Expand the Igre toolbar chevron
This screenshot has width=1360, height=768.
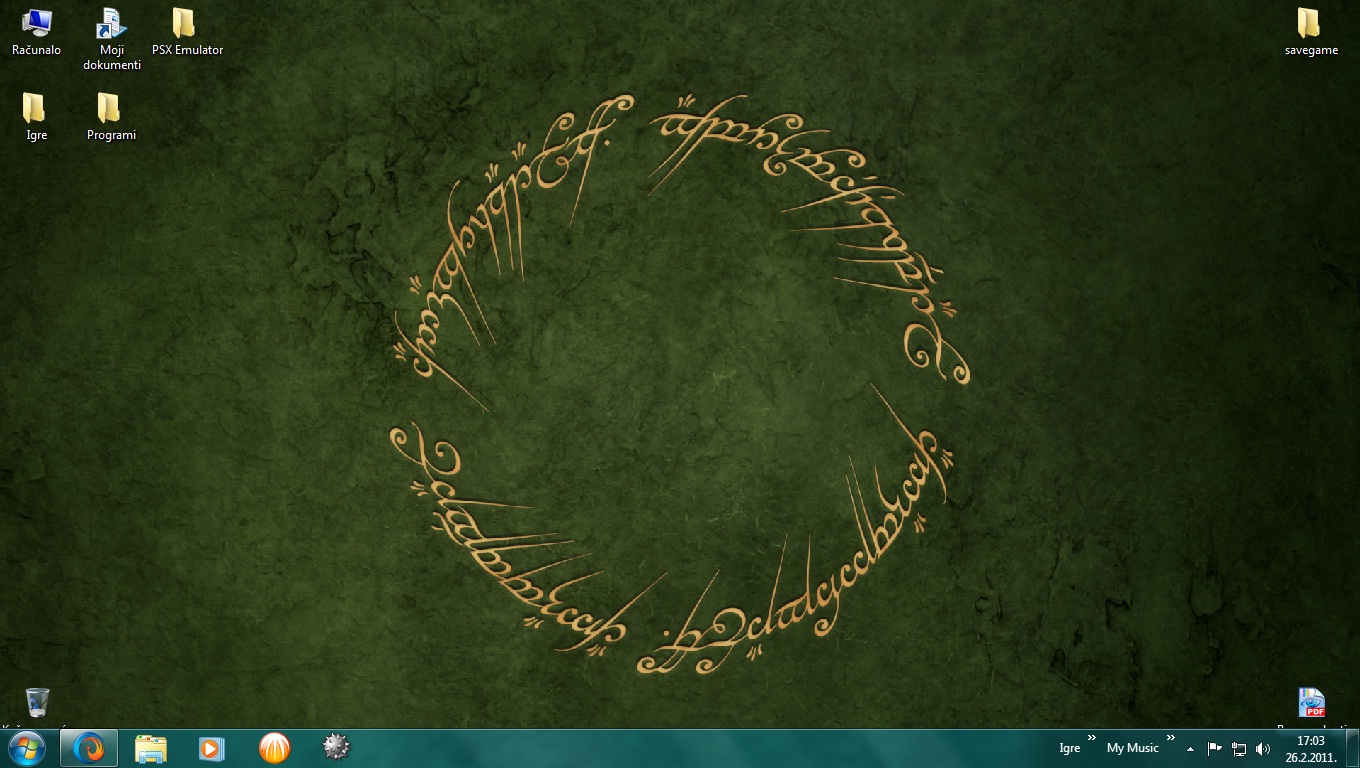[x=1091, y=738]
